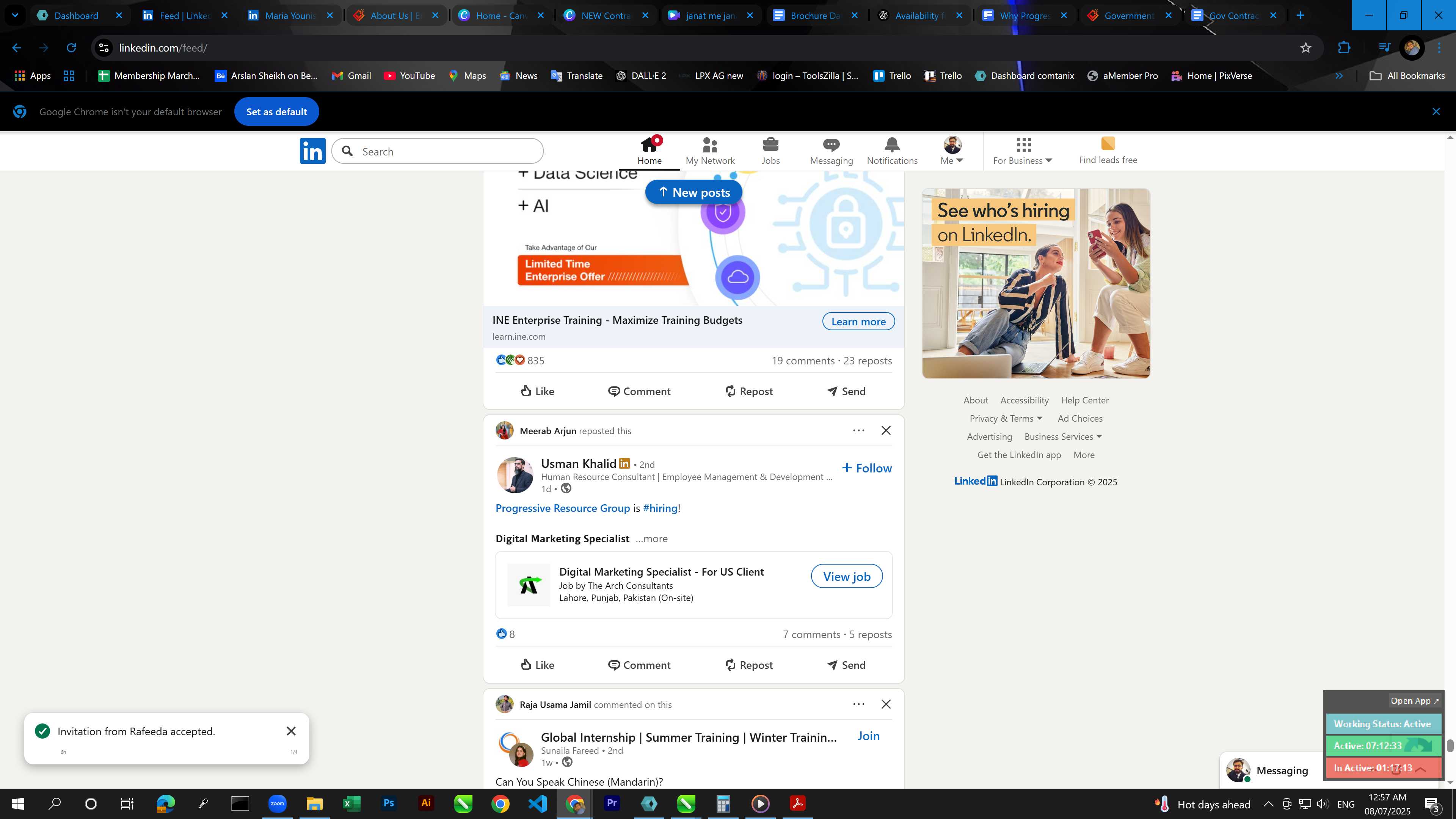Image resolution: width=1456 pixels, height=819 pixels.
Task: Open the Accessibility footer link
Action: [1024, 400]
